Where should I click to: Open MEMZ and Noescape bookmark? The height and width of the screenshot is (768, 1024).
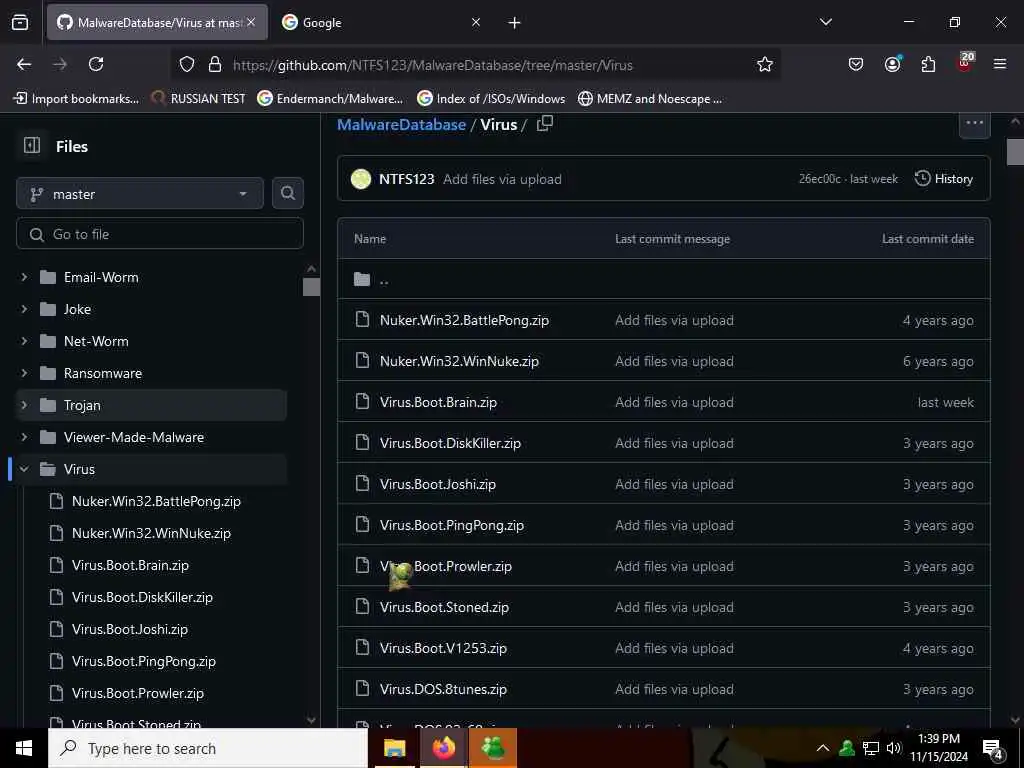(x=650, y=99)
